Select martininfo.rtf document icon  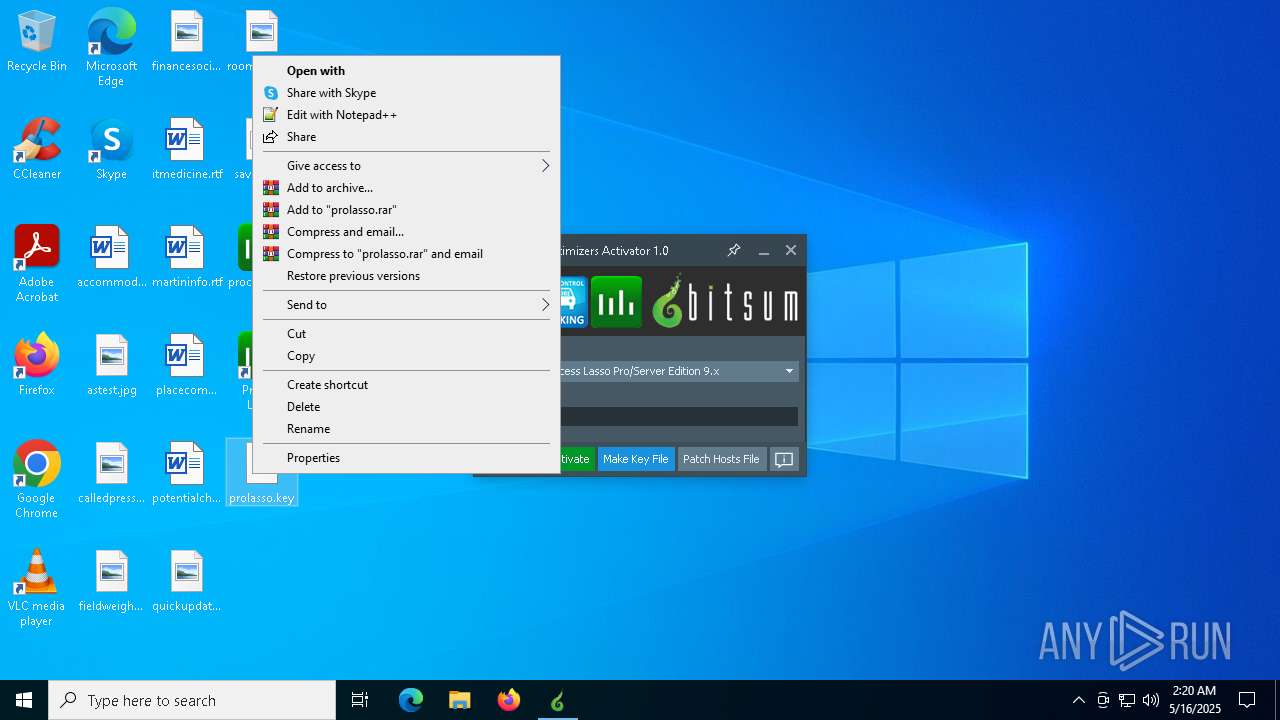(186, 258)
